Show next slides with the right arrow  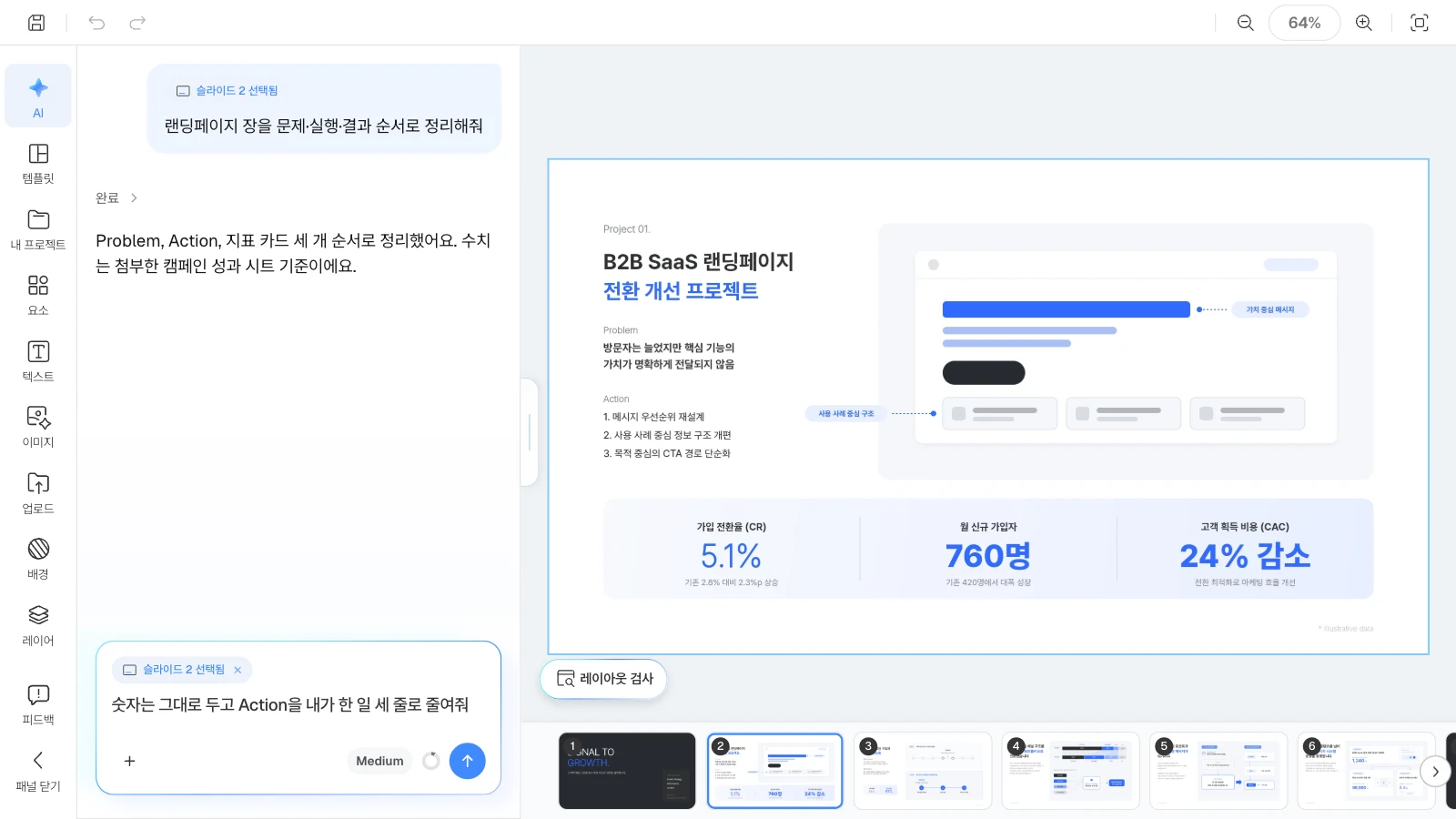[1435, 772]
